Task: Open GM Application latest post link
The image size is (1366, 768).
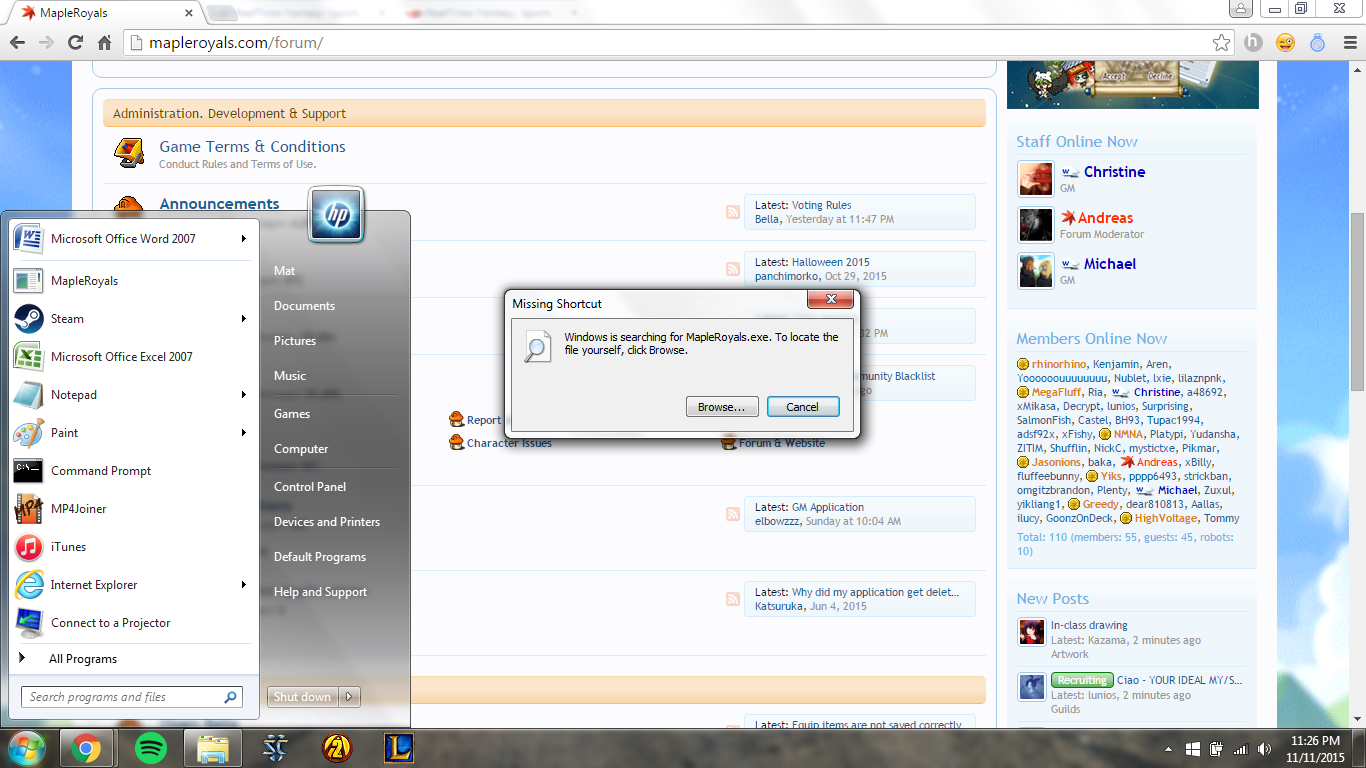Action: [x=827, y=507]
